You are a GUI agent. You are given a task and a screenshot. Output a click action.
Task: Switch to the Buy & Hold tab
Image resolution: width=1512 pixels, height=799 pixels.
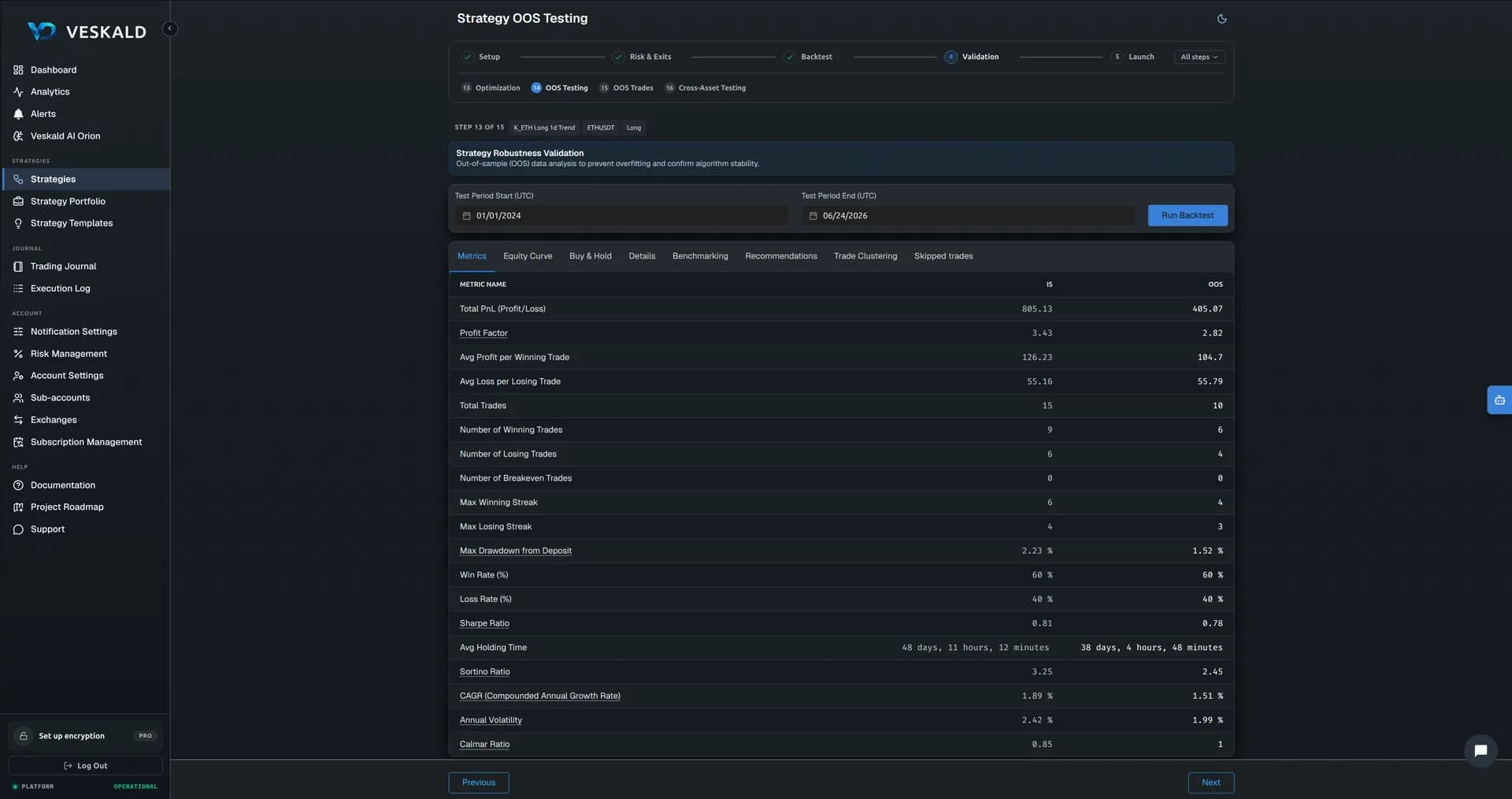pos(591,256)
